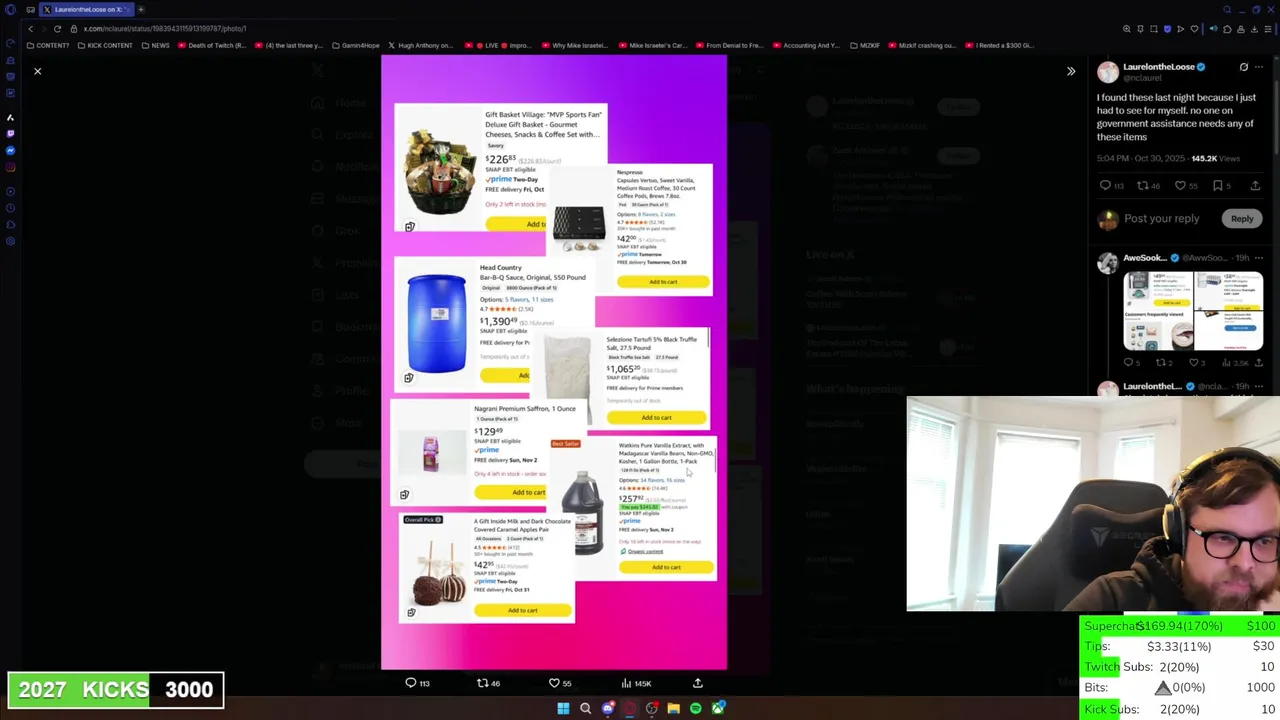The height and width of the screenshot is (720, 1280).
Task: Close the photo viewer with the X button
Action: [37, 71]
